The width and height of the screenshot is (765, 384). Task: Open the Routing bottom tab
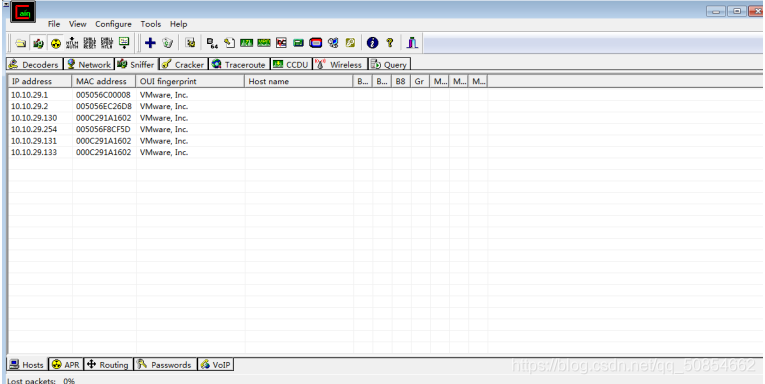tap(108, 364)
